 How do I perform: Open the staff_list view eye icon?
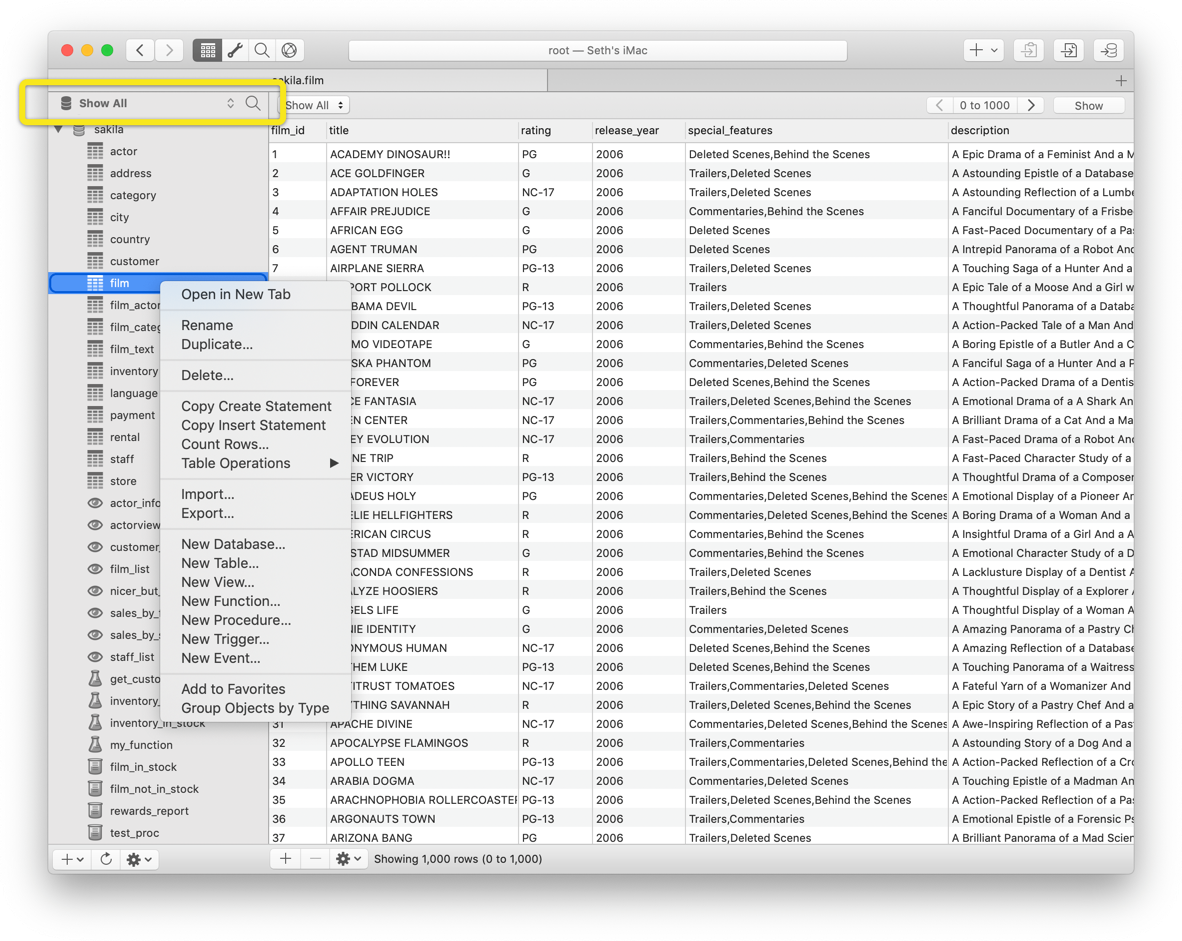click(95, 657)
